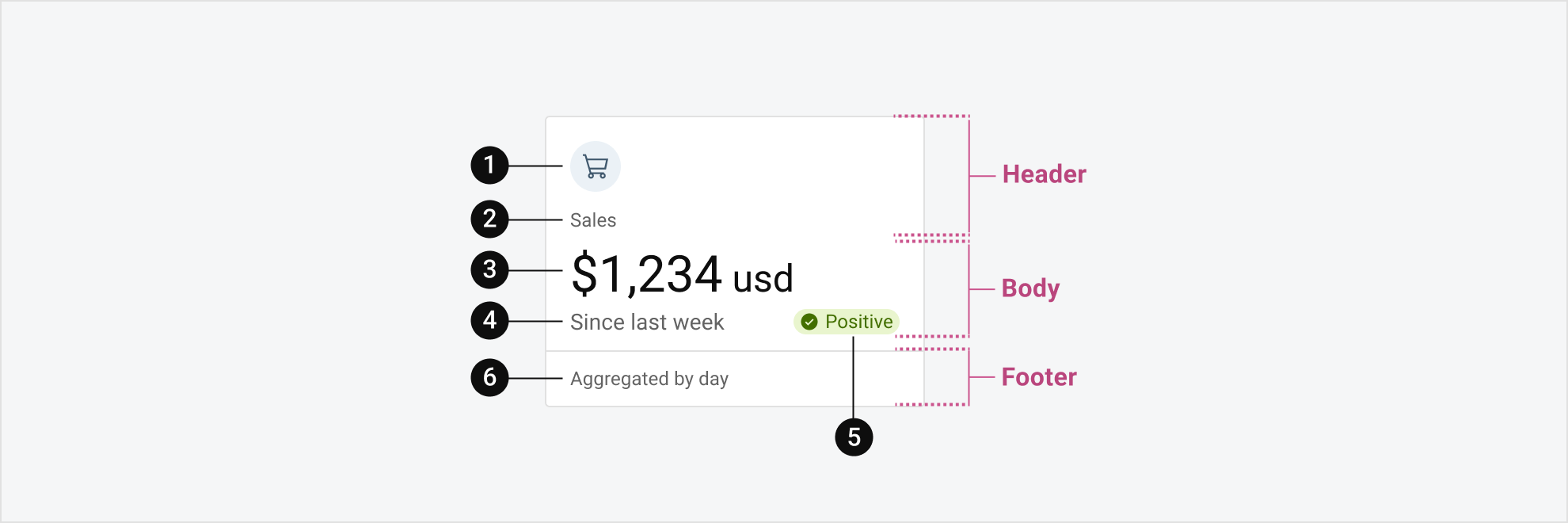The image size is (1568, 523).
Task: Click the dotted Header bracket line
Action: pos(933,117)
